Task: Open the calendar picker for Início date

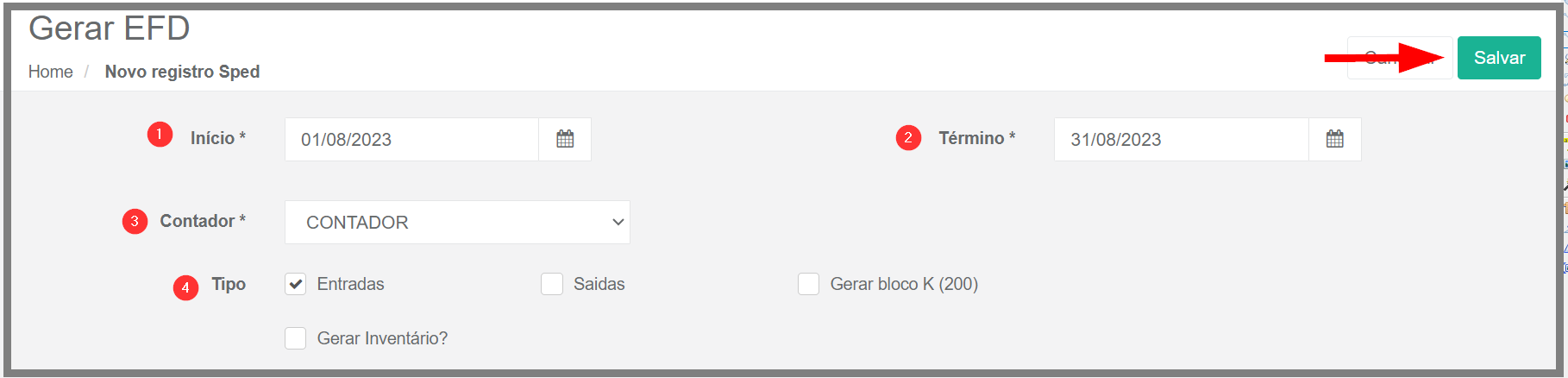Action: point(565,139)
